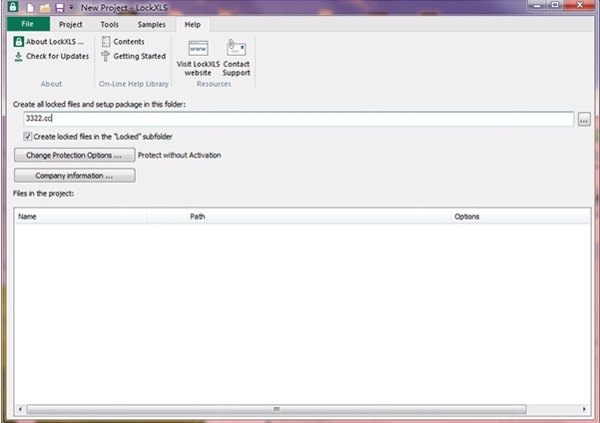Click the left scroll arrow of files list
Screen dimensions: 600x423
(x=20, y=409)
